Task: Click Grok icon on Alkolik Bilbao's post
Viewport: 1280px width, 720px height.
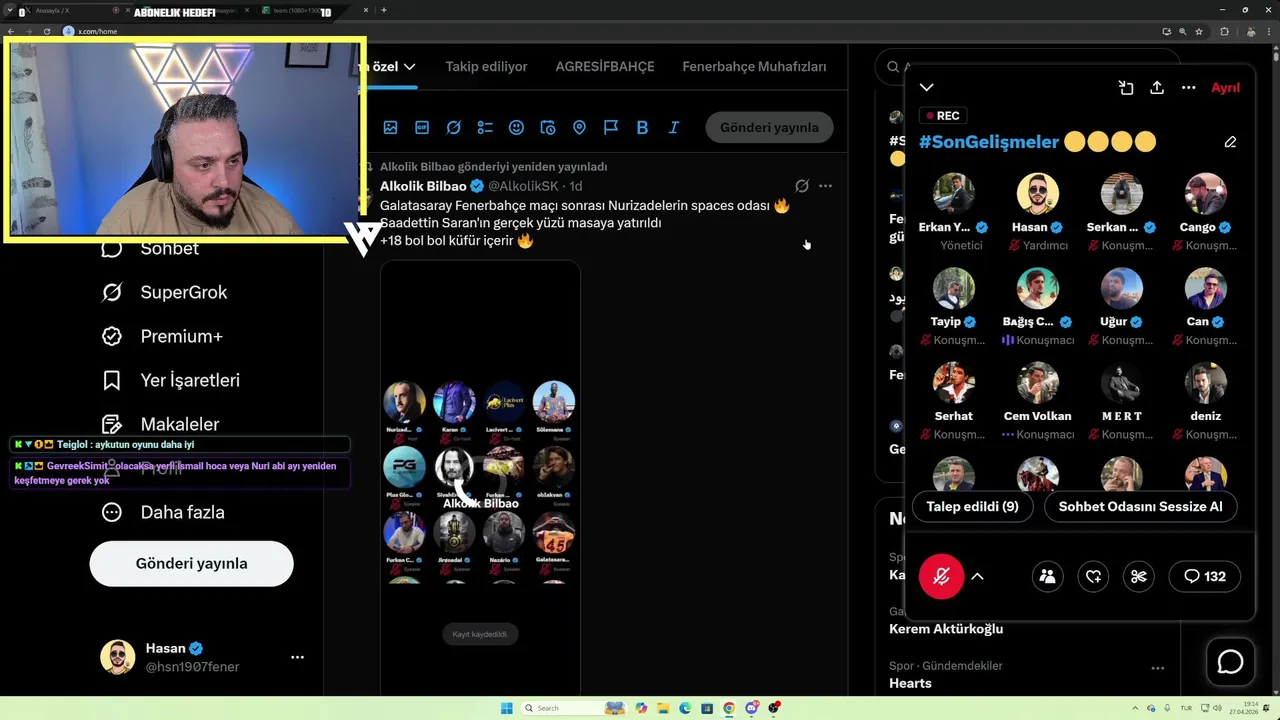Action: (x=801, y=186)
